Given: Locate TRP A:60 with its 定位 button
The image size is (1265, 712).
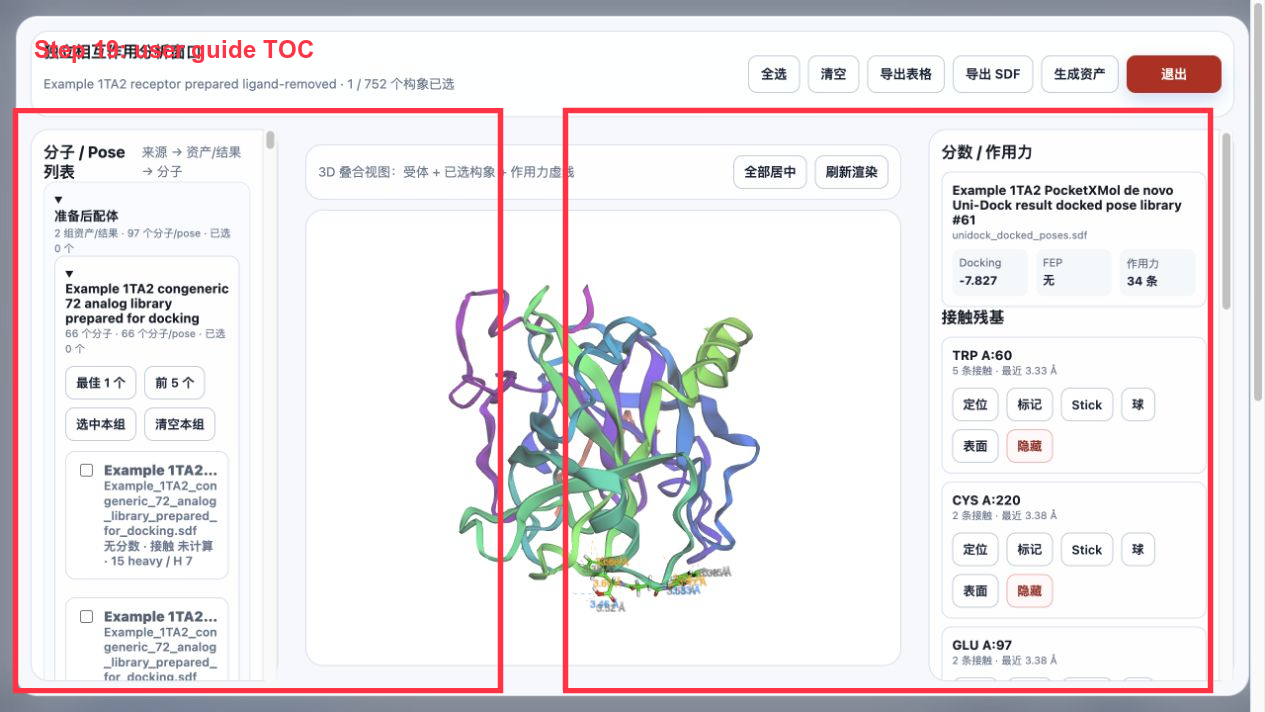Looking at the screenshot, I should (x=975, y=405).
